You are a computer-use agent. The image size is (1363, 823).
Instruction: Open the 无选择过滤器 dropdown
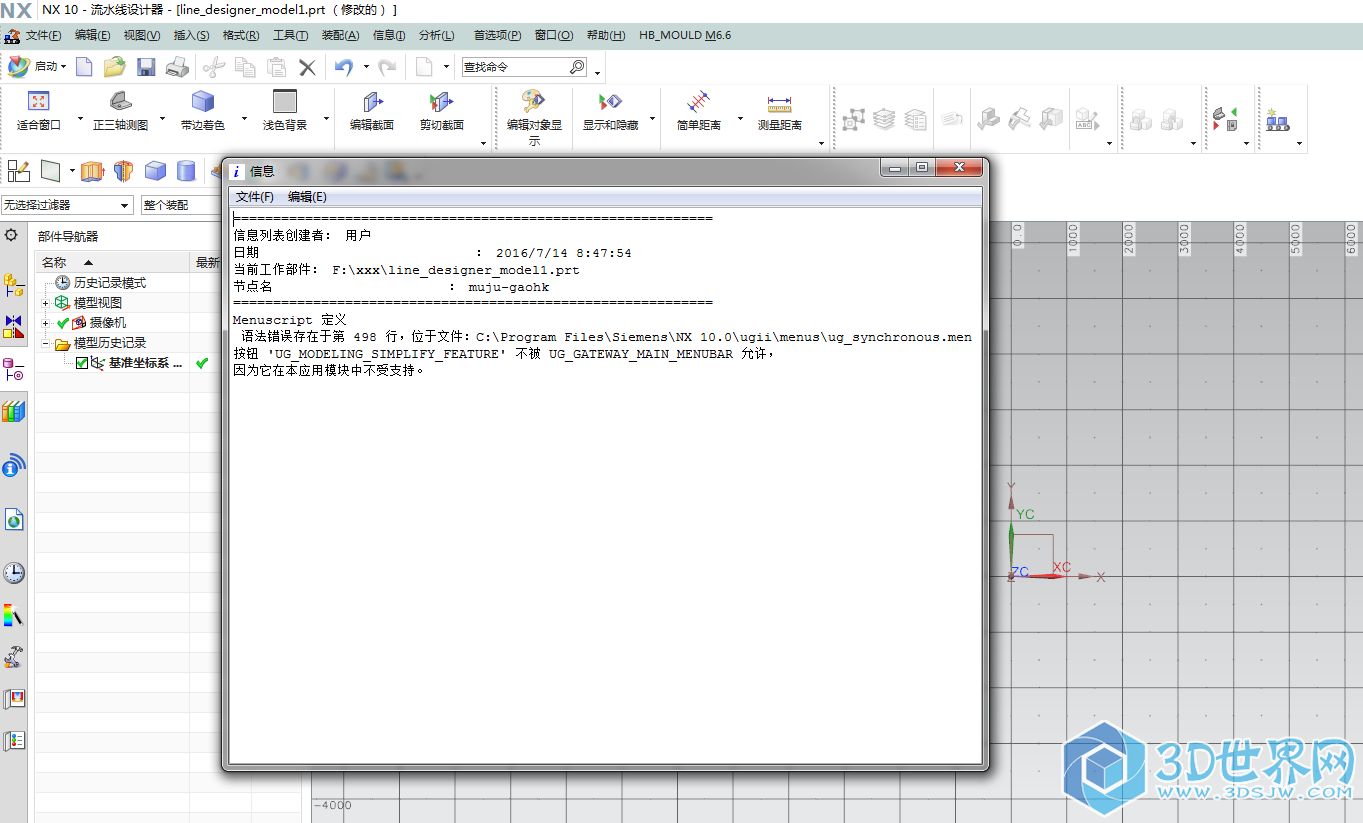[x=67, y=205]
